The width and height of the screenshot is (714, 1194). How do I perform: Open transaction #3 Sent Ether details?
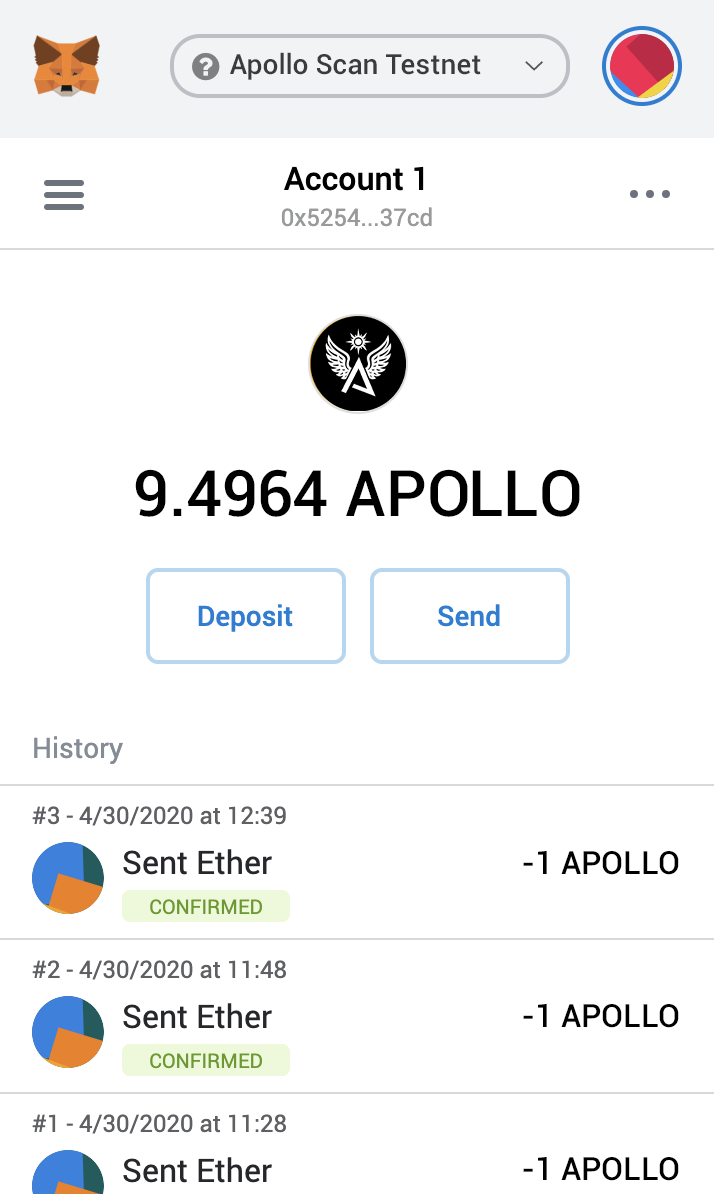coord(197,863)
